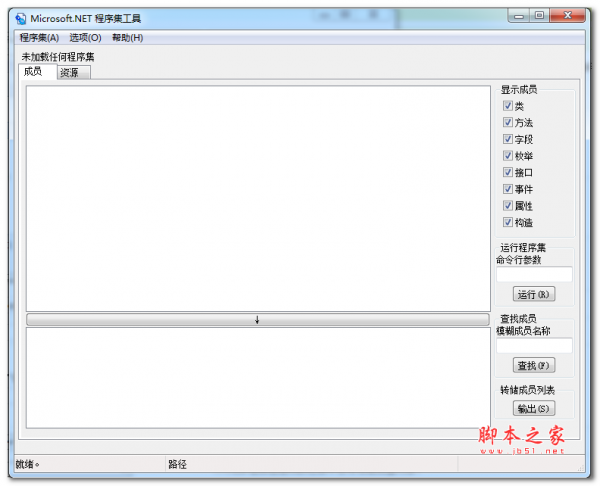Click the 未加载任何程序集 label
Viewport: 600px width, 486px height.
pos(58,57)
